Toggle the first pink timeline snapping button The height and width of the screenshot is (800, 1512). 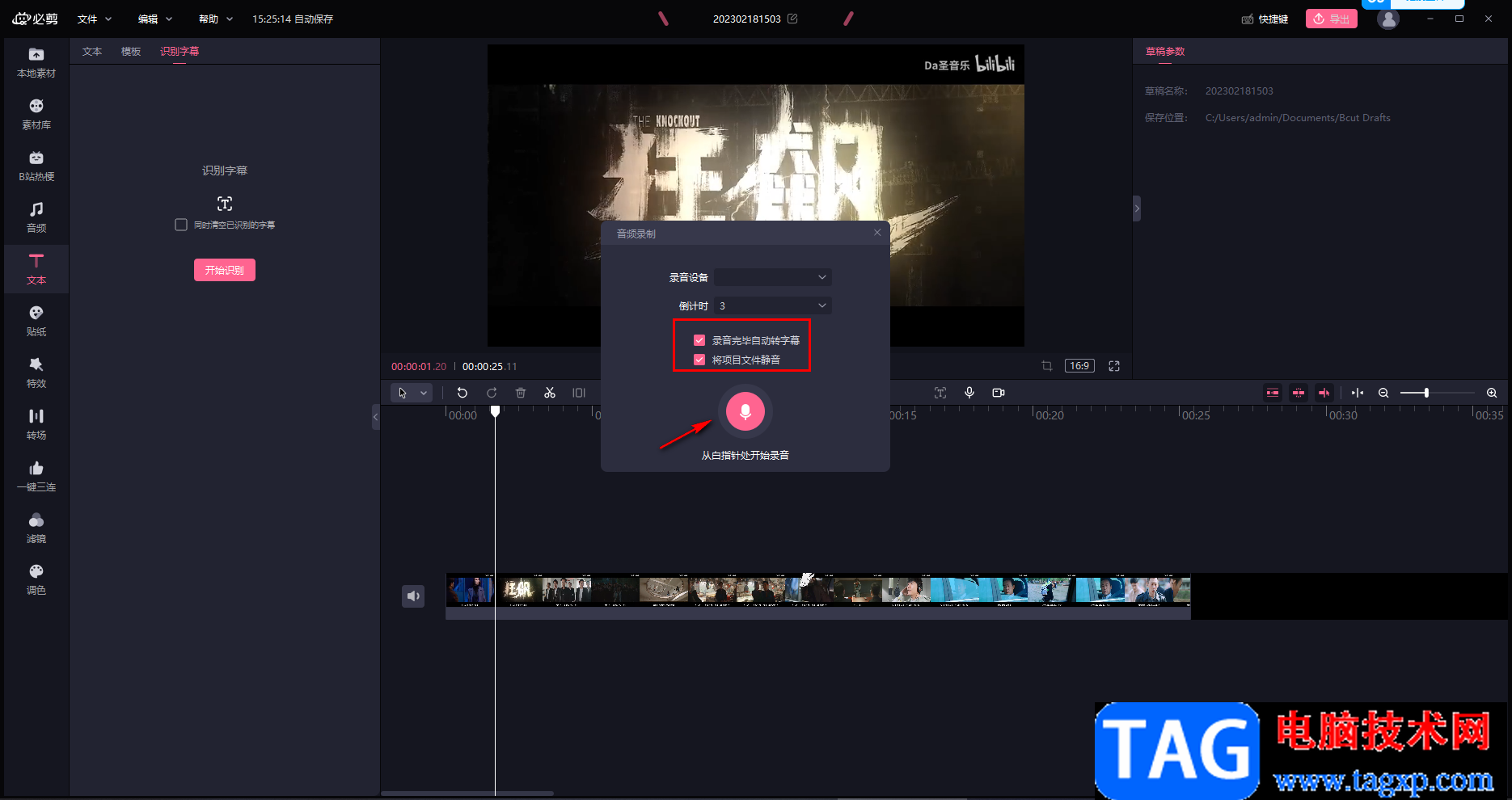click(x=1273, y=393)
